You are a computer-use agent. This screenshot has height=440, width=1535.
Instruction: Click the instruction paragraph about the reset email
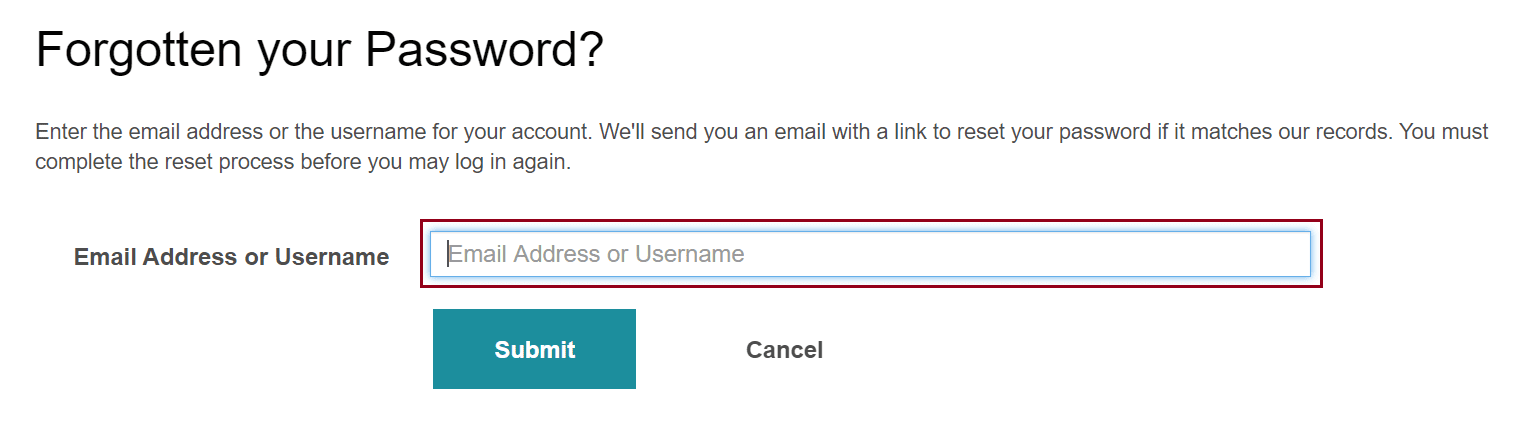click(762, 147)
